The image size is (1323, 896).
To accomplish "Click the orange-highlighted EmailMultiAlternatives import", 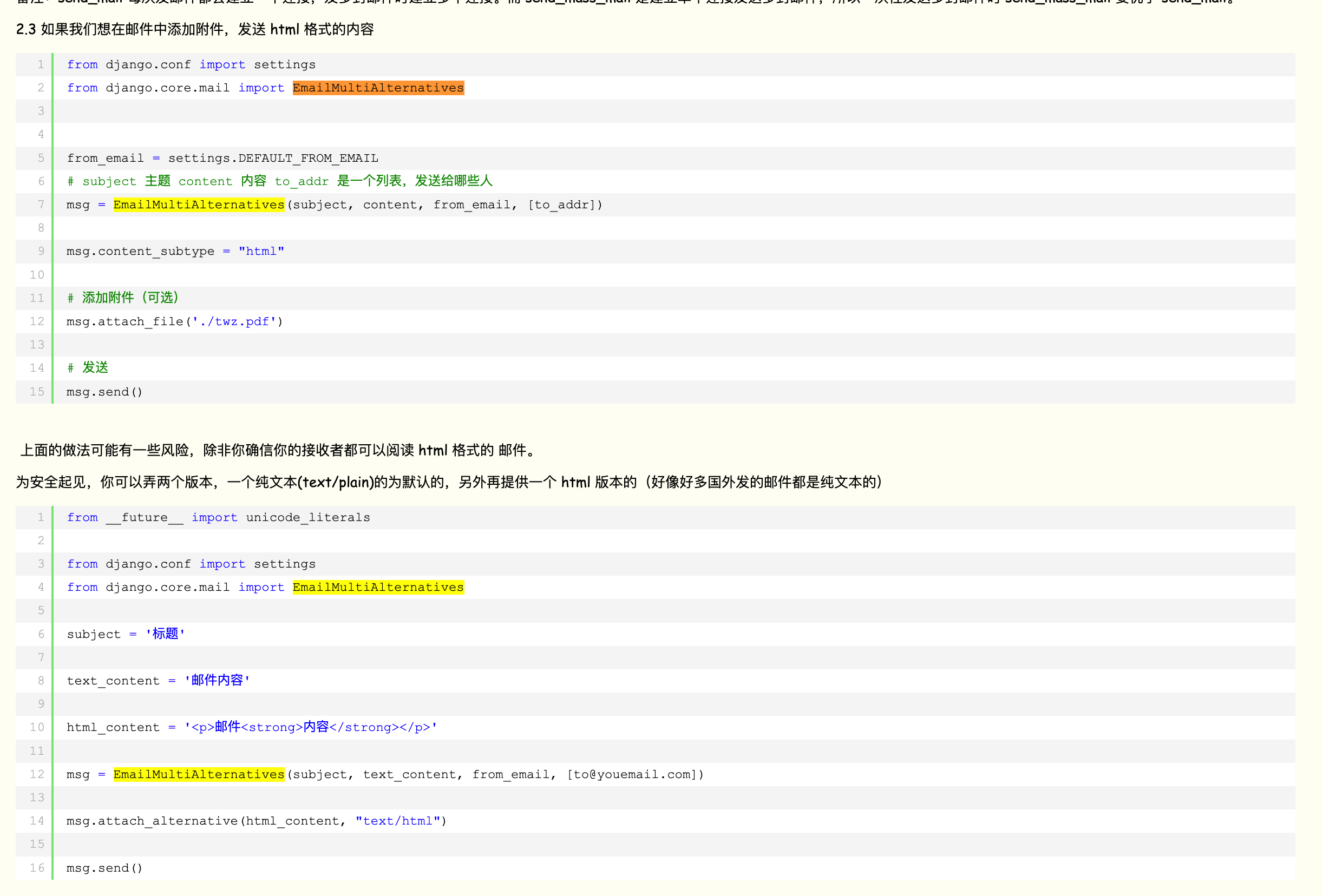I will point(378,88).
